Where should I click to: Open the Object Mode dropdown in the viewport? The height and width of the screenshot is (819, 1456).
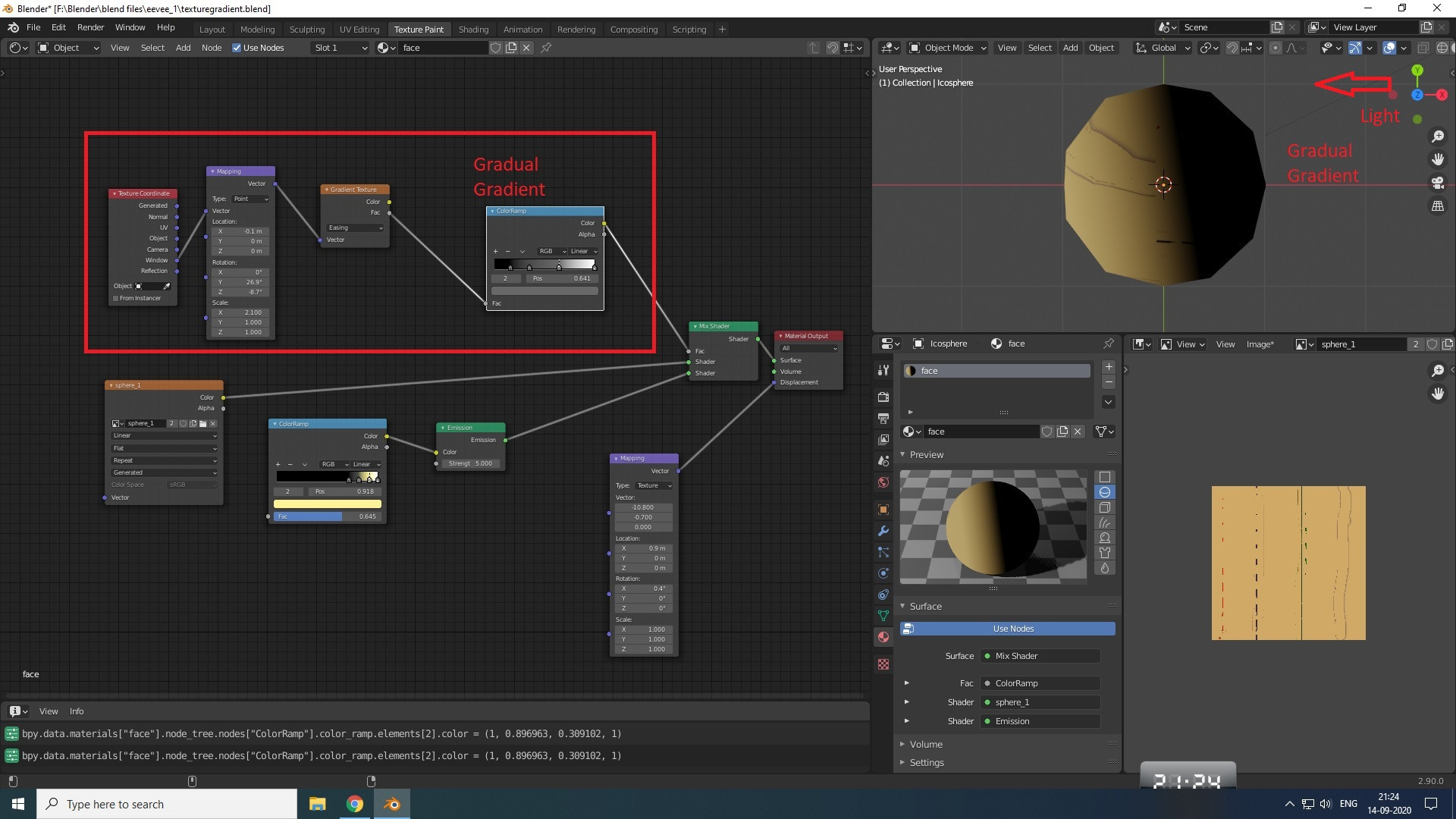point(948,48)
